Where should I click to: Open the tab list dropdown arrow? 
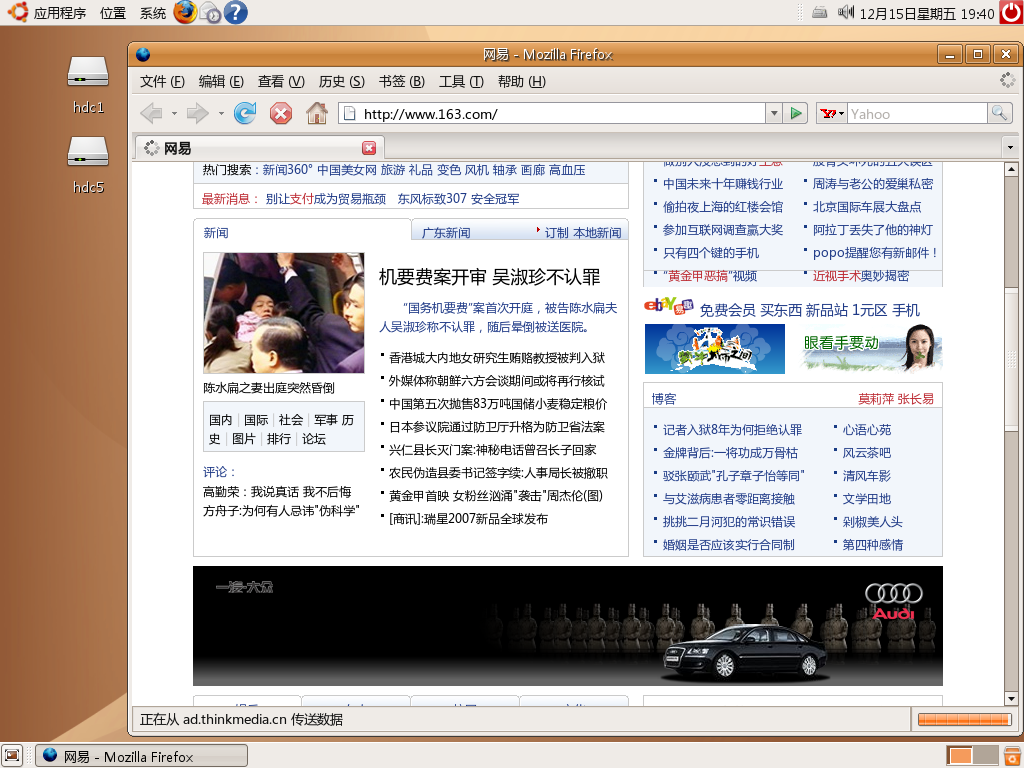click(x=1010, y=147)
